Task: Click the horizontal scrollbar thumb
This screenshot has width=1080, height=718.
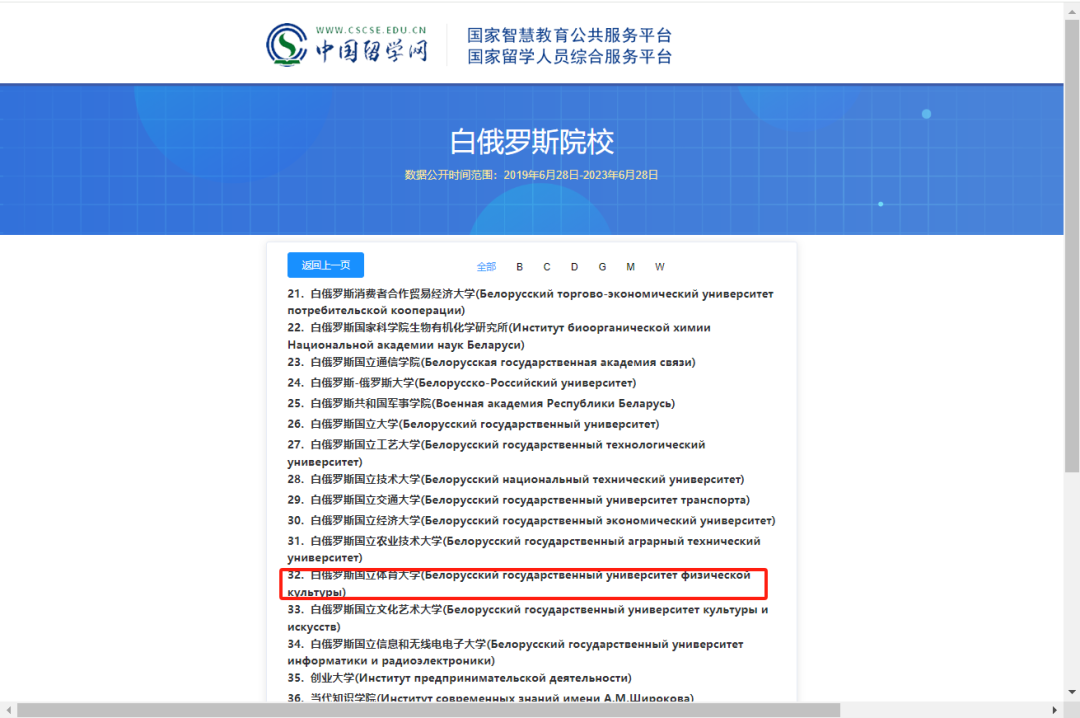Action: click(428, 710)
